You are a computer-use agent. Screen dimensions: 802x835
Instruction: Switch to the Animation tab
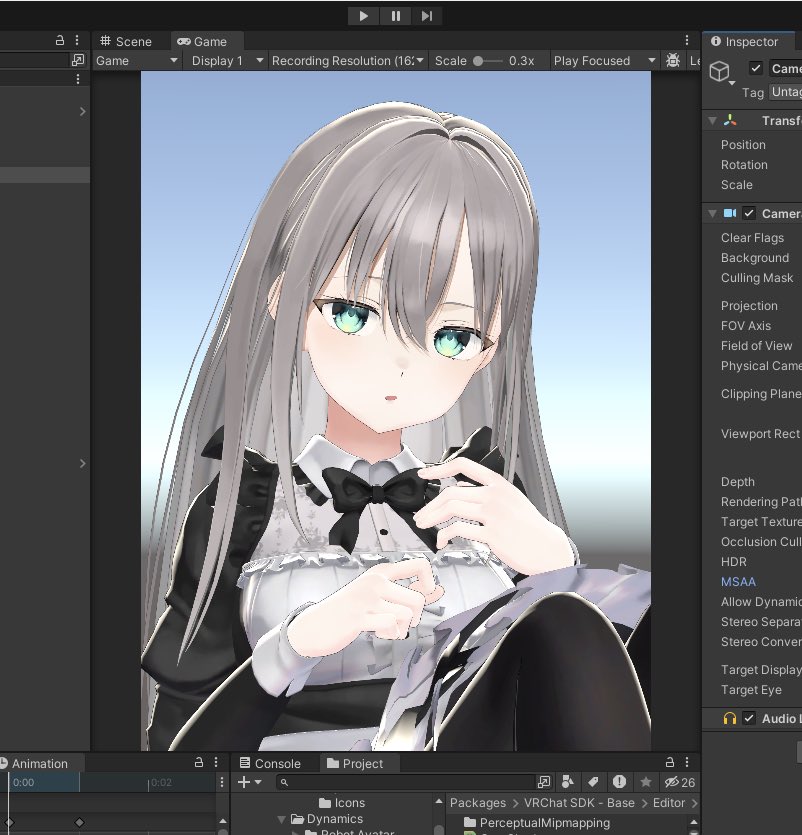[35, 763]
